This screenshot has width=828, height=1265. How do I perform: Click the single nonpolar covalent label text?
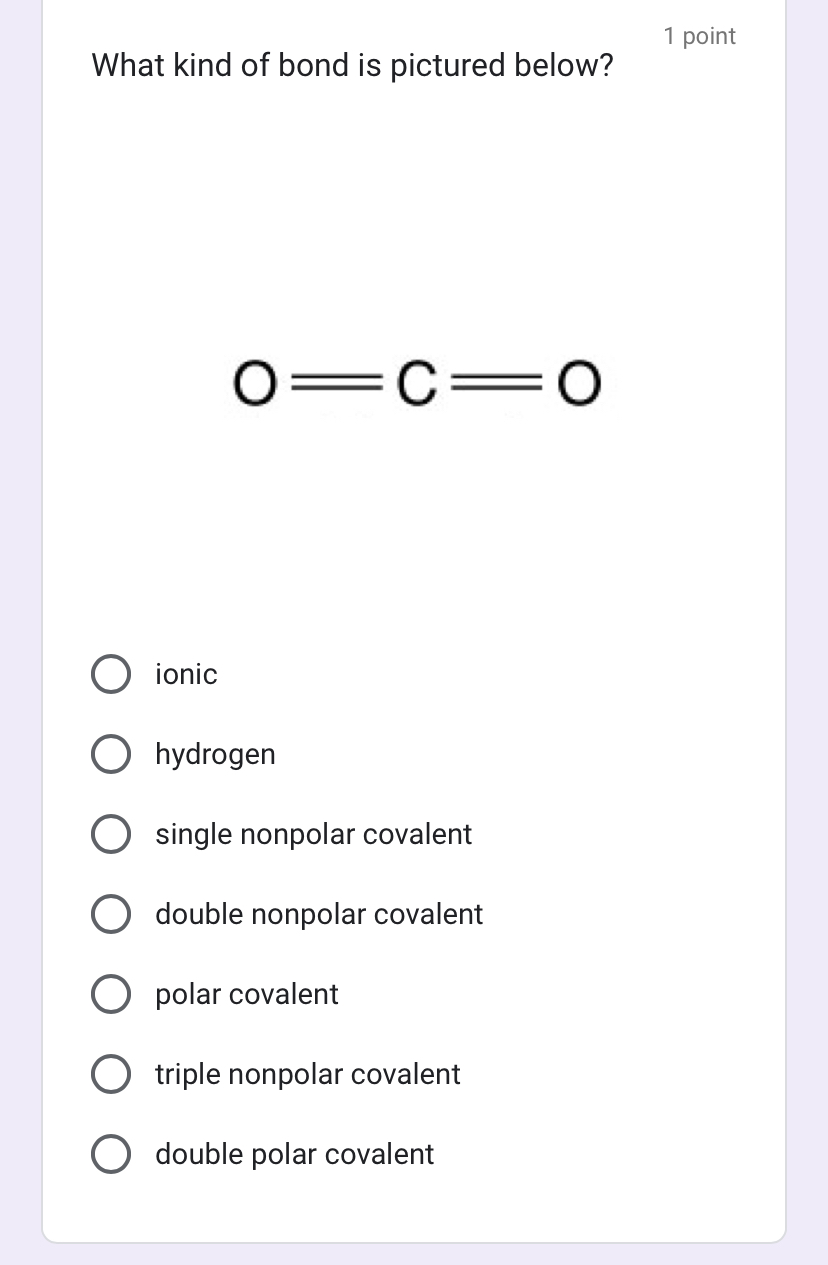(313, 834)
